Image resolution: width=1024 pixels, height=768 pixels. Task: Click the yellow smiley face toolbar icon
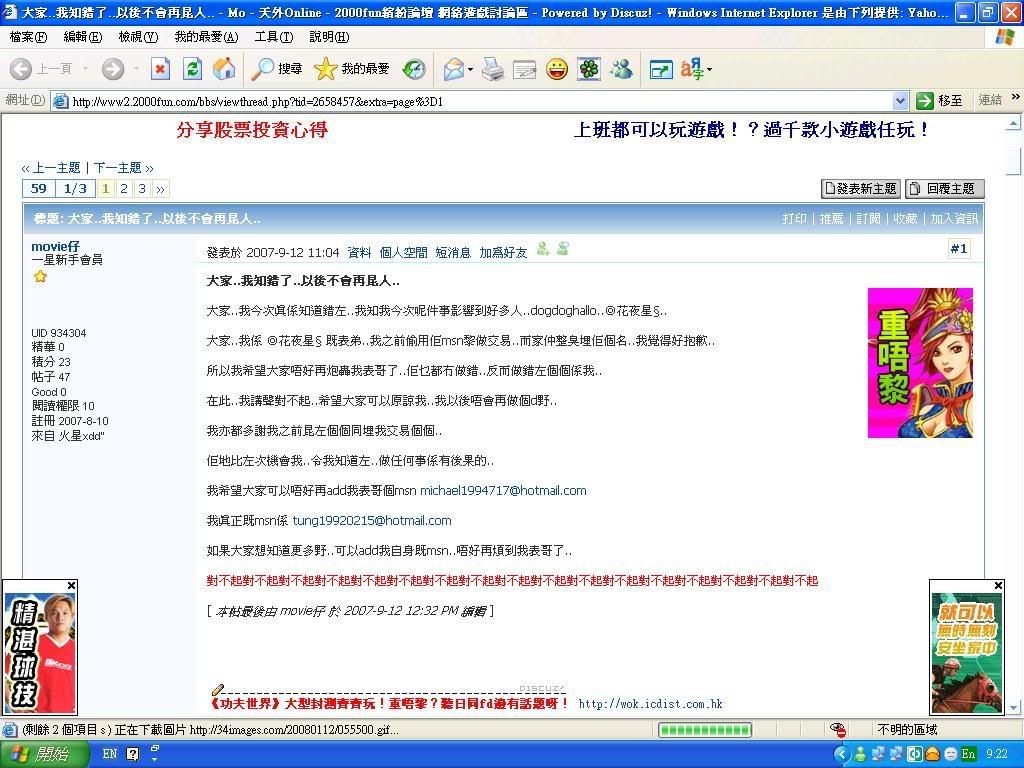point(557,69)
